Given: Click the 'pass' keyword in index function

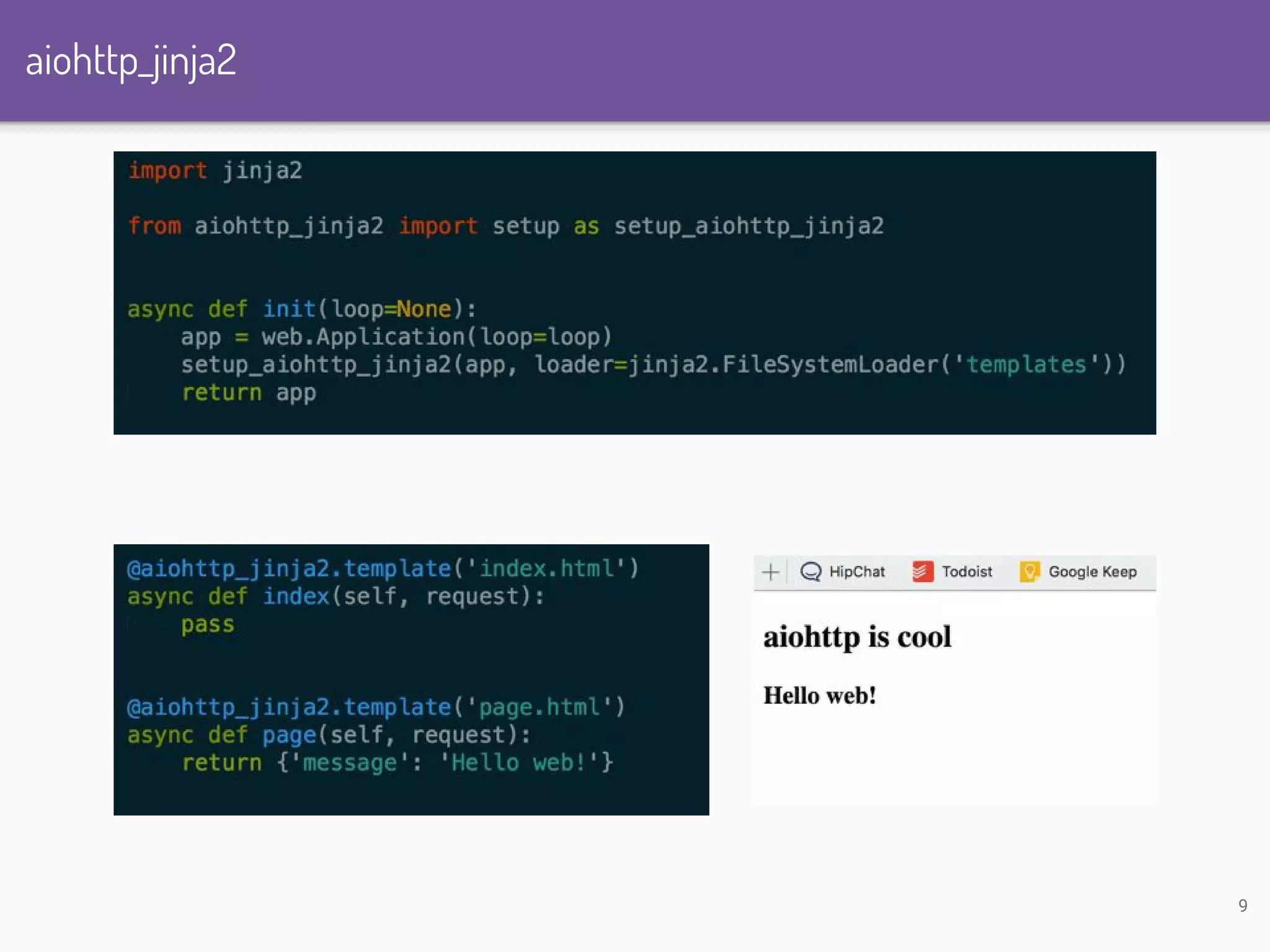Looking at the screenshot, I should point(208,624).
